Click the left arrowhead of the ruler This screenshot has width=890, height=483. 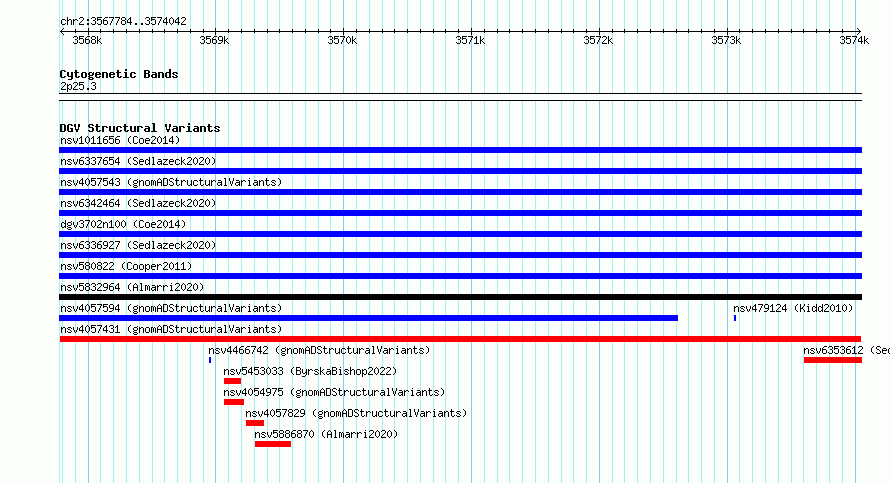pos(62,31)
